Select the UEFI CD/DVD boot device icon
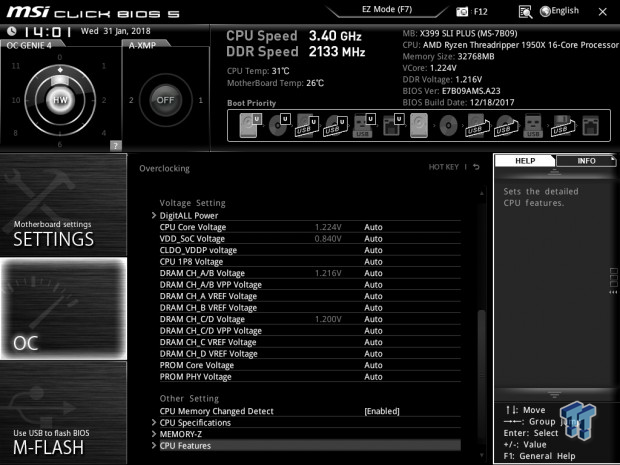 pyautogui.click(x=280, y=125)
